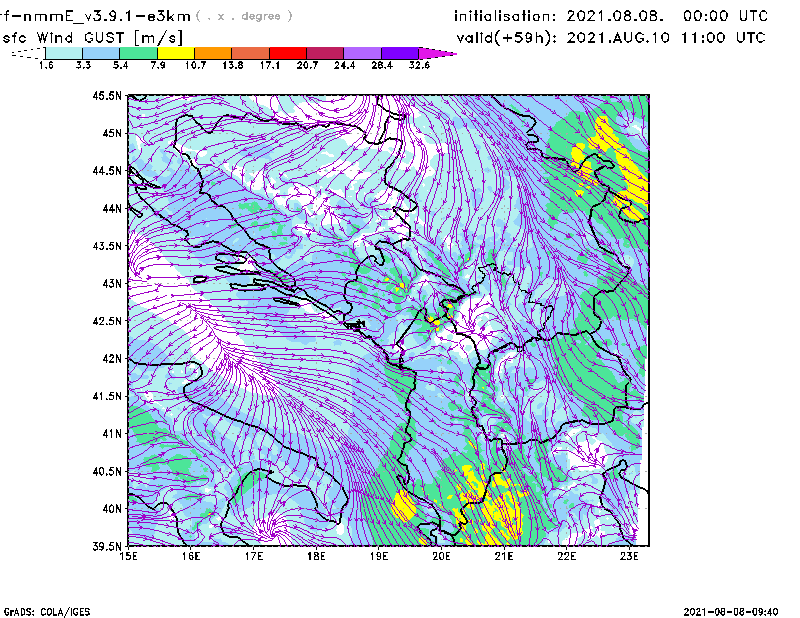Click the legend value '7.9'
The height and width of the screenshot is (618, 800).
(x=158, y=65)
